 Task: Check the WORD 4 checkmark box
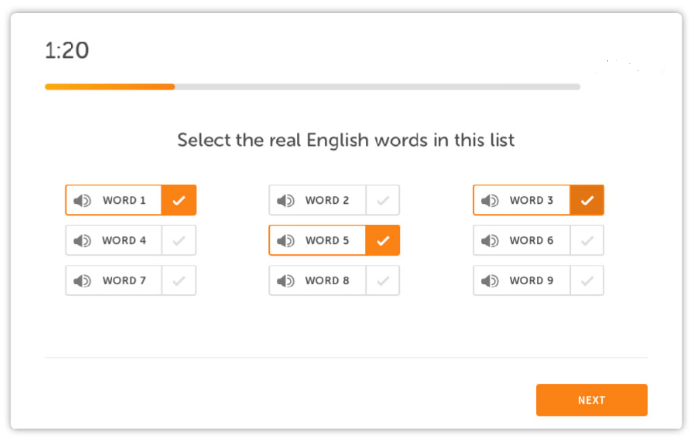178,240
